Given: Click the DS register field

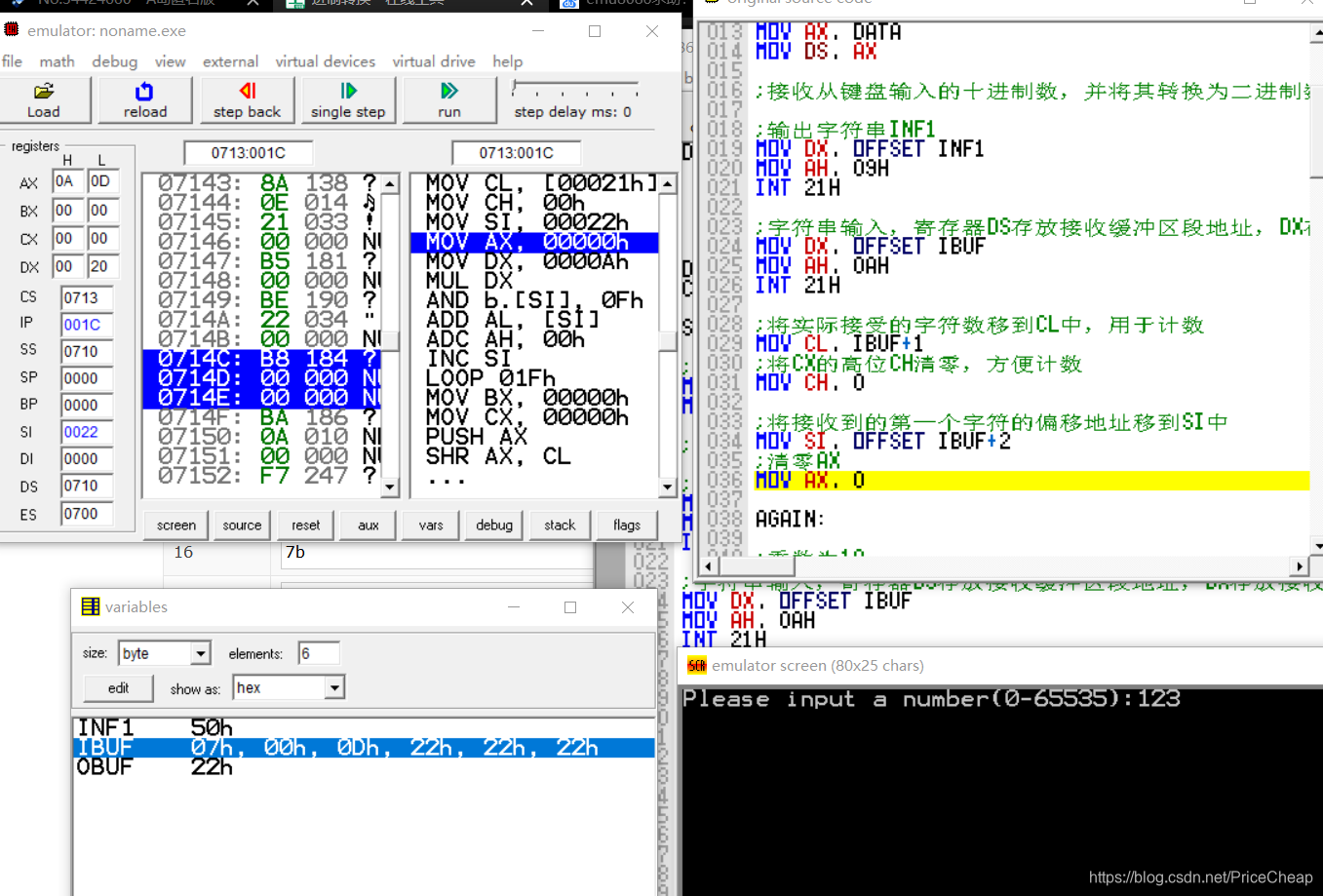Looking at the screenshot, I should [86, 486].
